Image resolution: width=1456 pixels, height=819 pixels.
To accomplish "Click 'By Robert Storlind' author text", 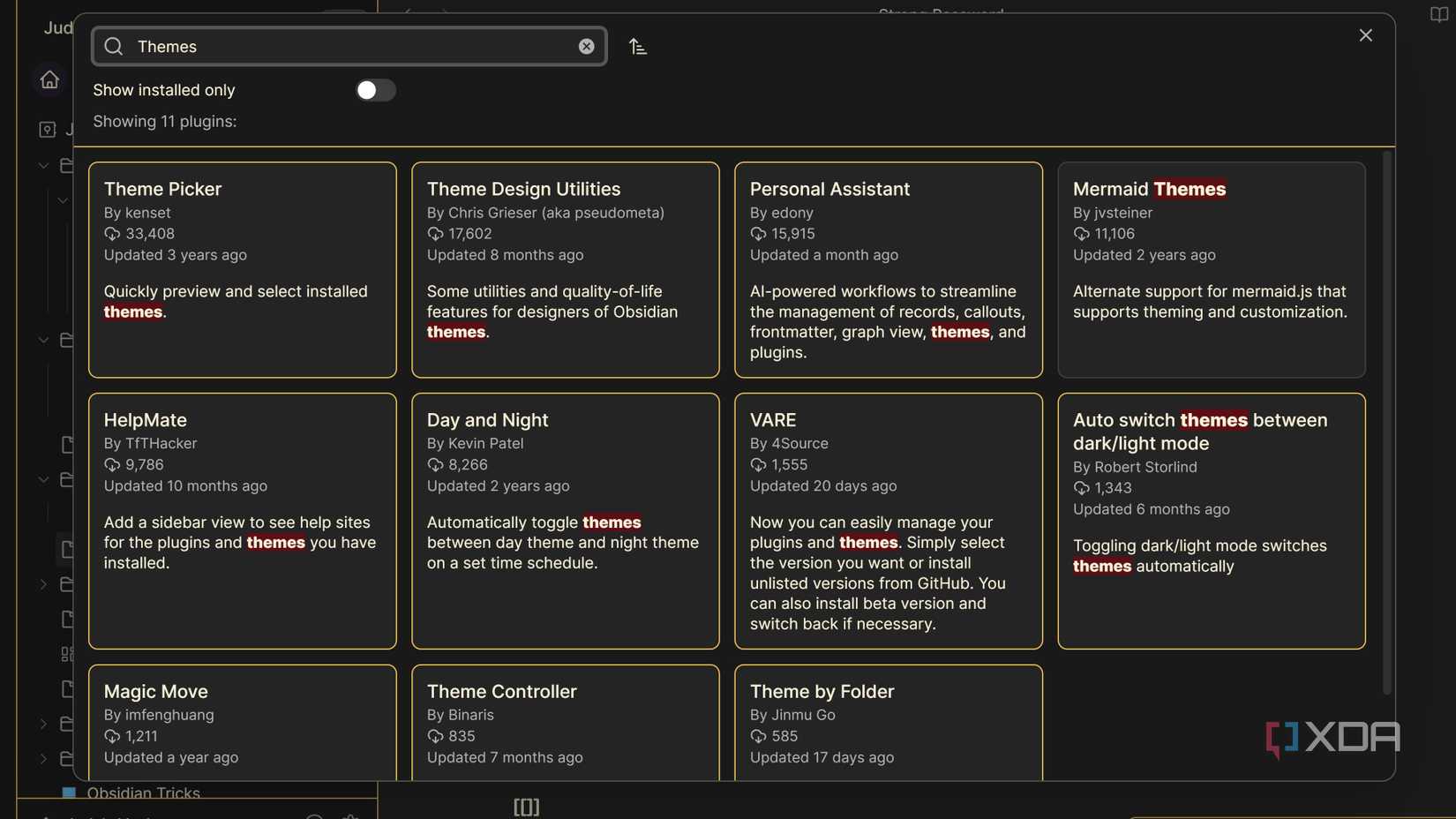I will (x=1135, y=467).
